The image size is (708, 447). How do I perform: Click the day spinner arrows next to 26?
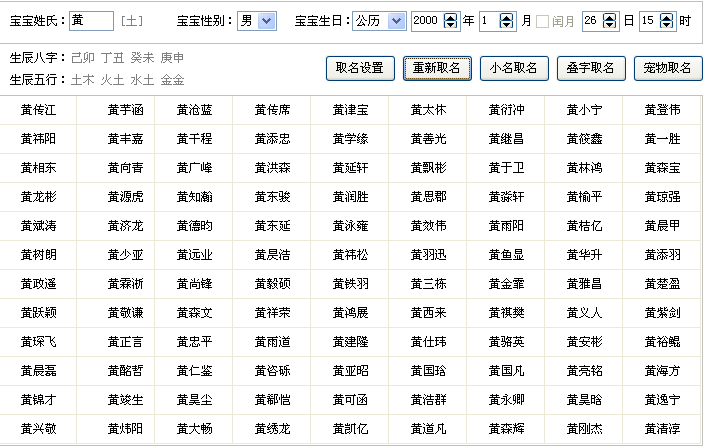[609, 21]
